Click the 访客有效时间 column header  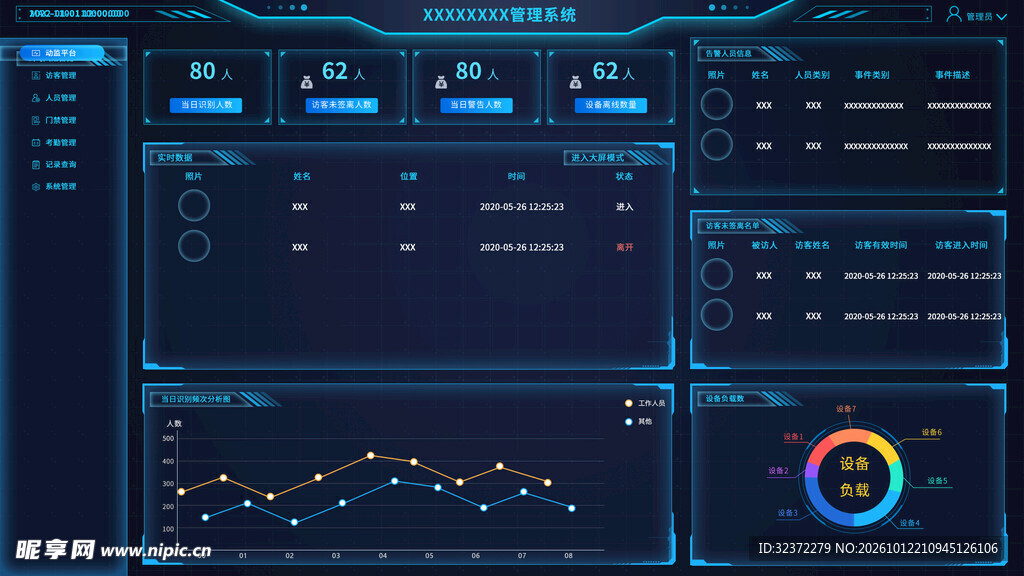[880, 246]
